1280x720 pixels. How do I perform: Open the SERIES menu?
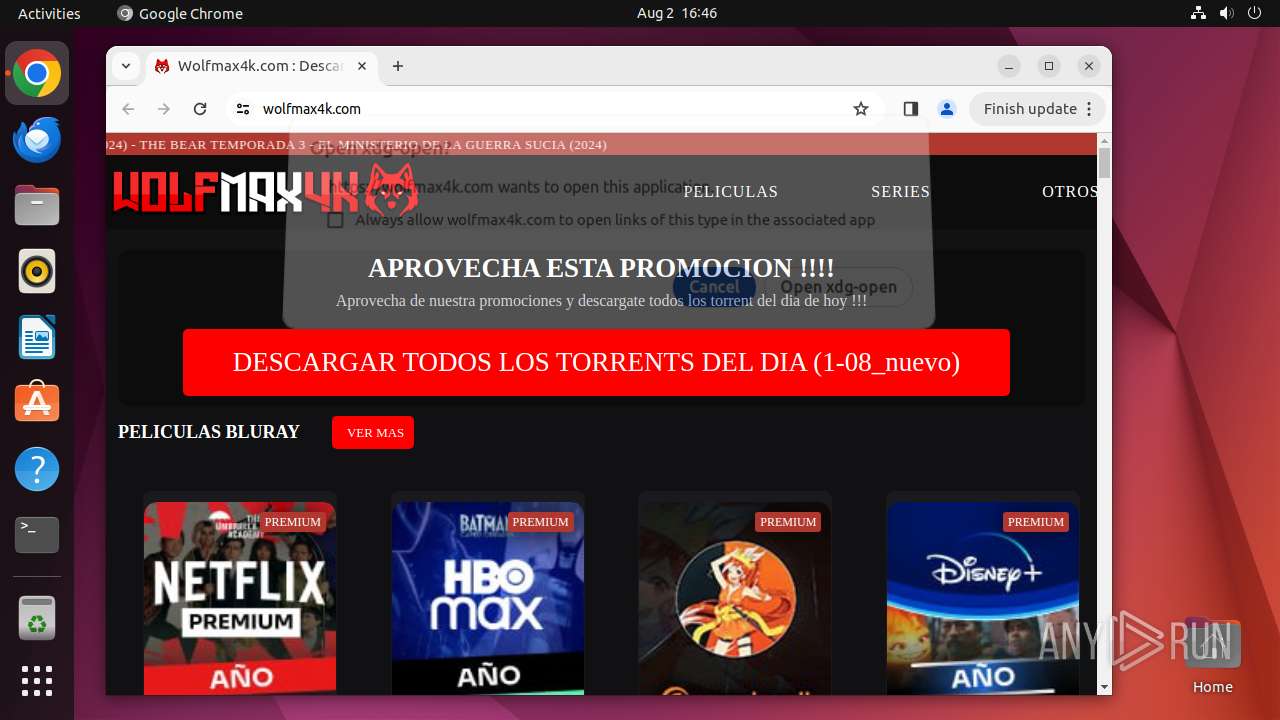click(900, 192)
